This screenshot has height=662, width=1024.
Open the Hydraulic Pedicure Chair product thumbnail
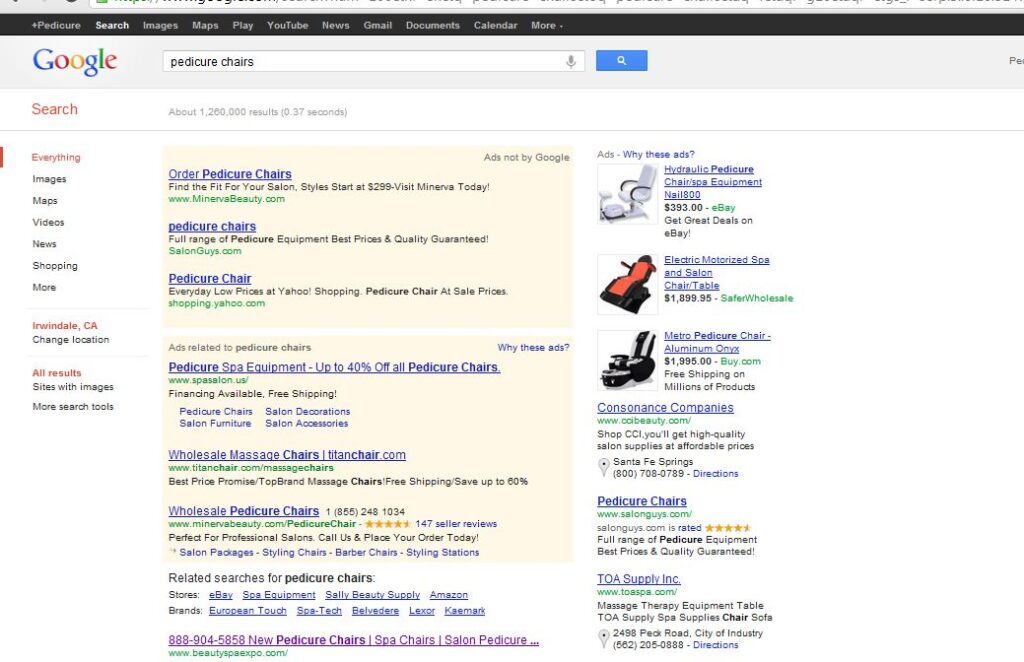coord(628,194)
